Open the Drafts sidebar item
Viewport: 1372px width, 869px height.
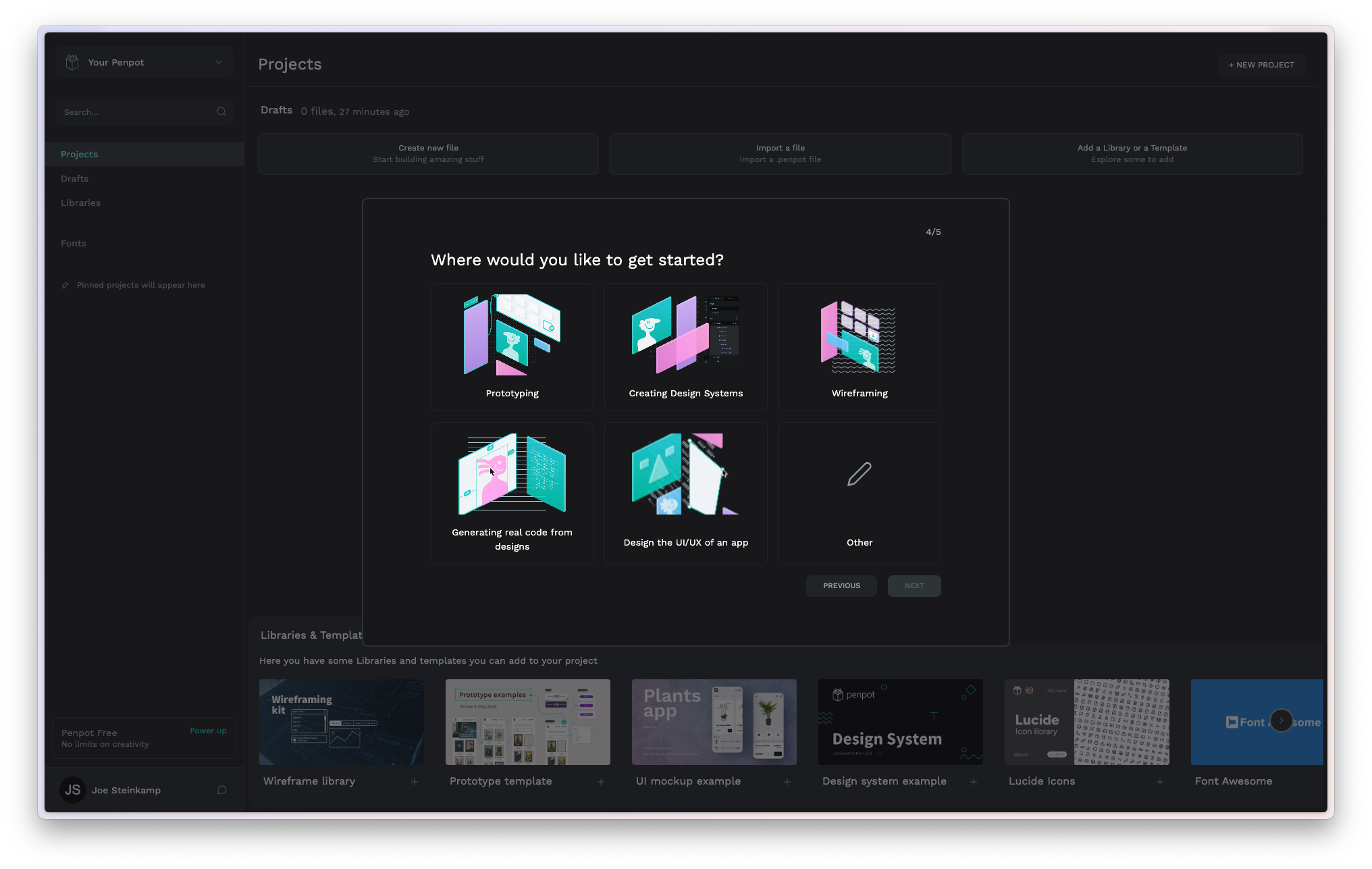click(x=75, y=178)
